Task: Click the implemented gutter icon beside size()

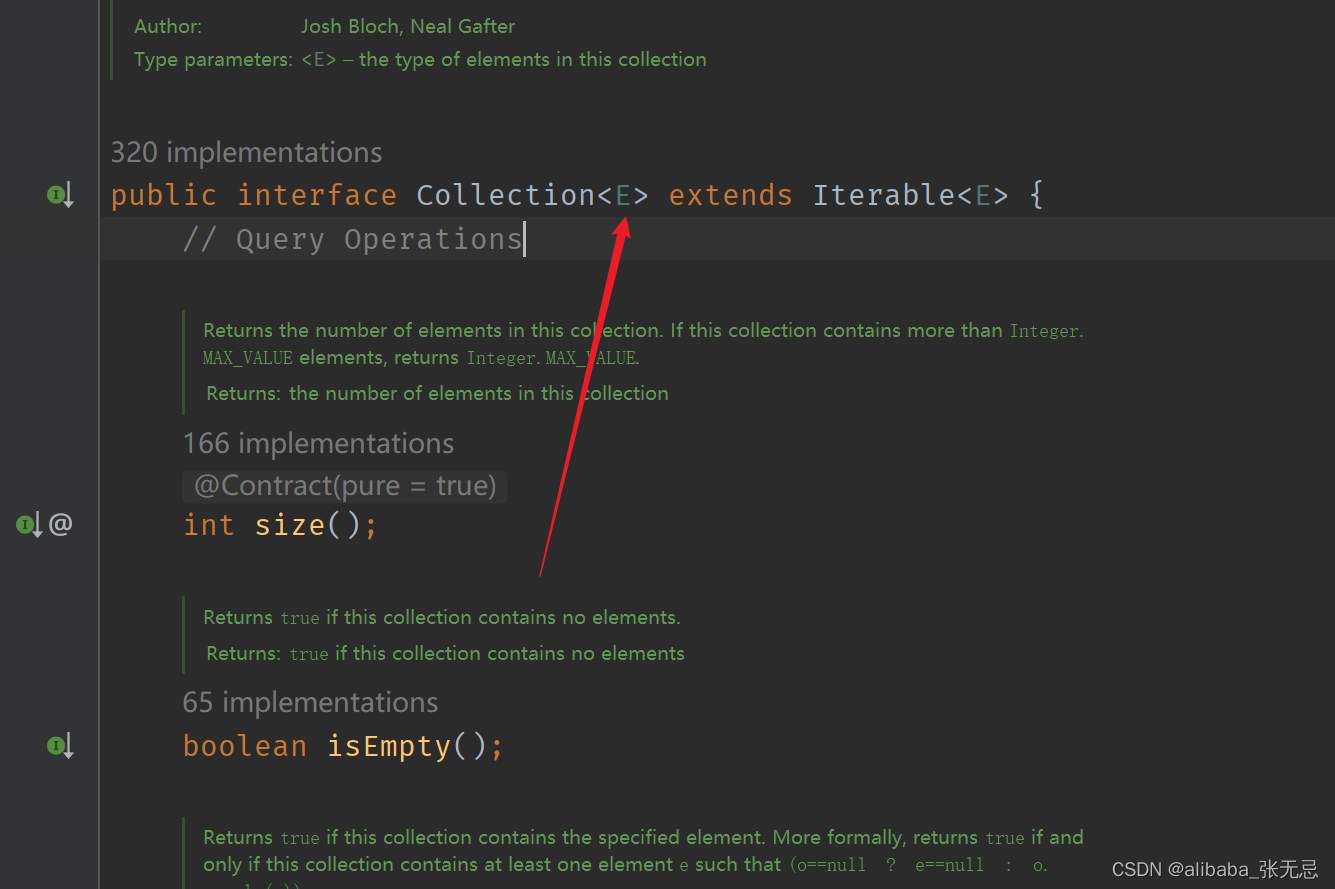Action: (29, 524)
